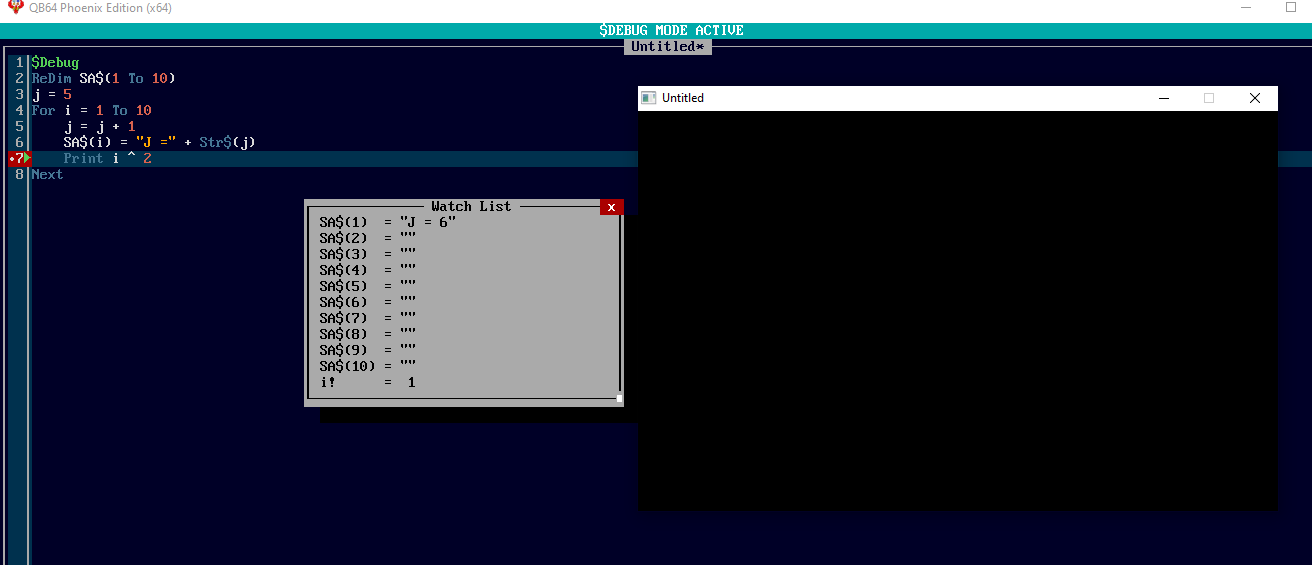Select watch entry SA$(10)

[x=368, y=366]
